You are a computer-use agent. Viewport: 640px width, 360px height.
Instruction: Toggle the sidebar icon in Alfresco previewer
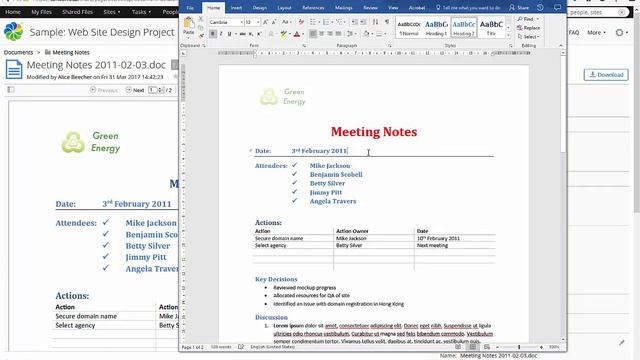[x=11, y=89]
